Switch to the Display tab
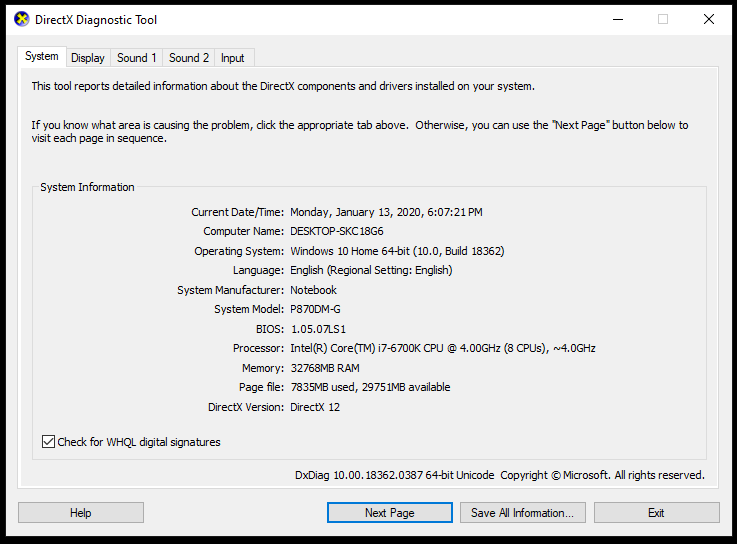The image size is (737, 544). click(x=88, y=58)
